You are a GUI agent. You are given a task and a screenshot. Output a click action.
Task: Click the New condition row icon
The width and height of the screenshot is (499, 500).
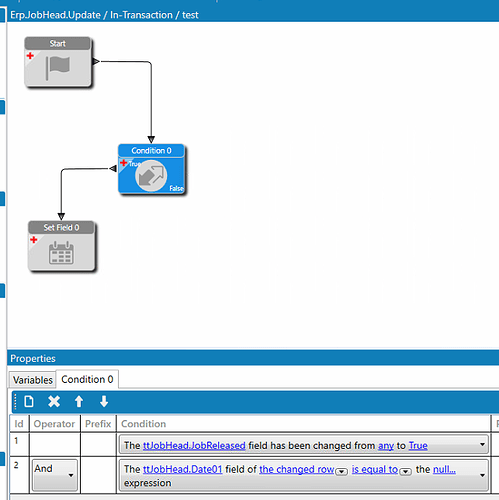click(29, 401)
